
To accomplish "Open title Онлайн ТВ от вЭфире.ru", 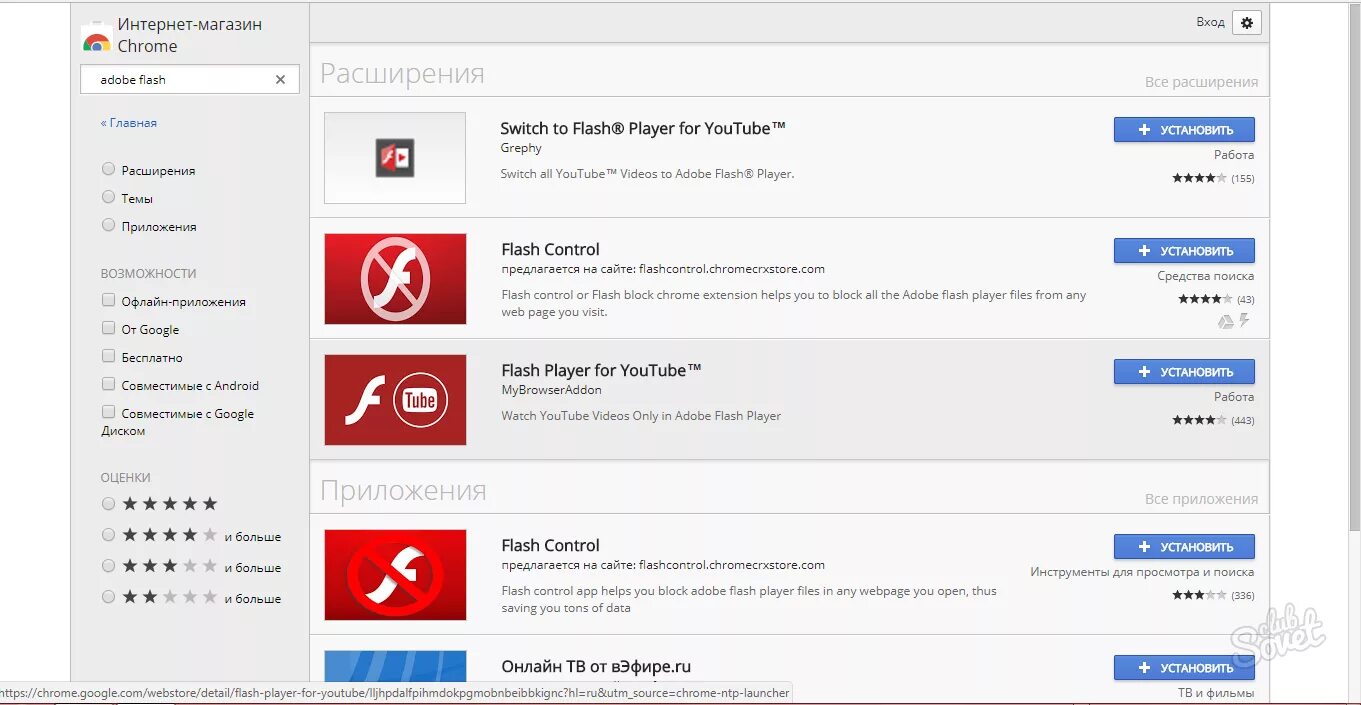I will coord(596,666).
